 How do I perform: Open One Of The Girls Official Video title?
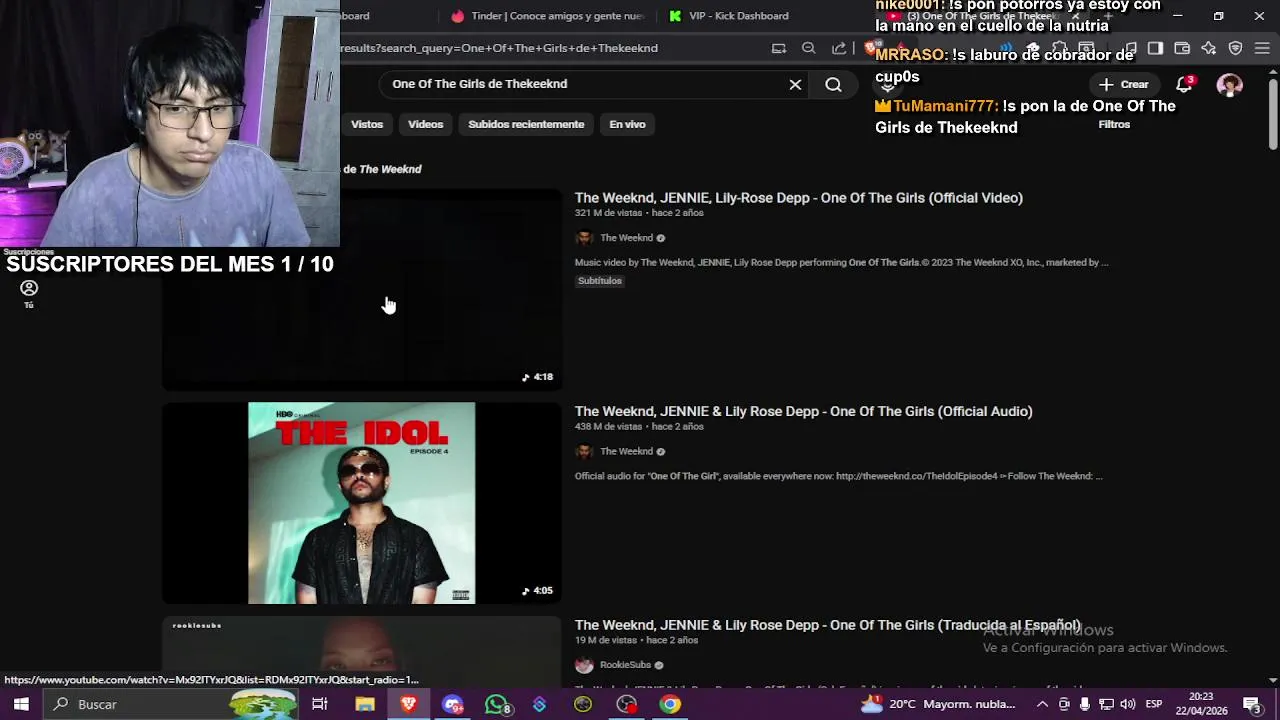pos(798,198)
